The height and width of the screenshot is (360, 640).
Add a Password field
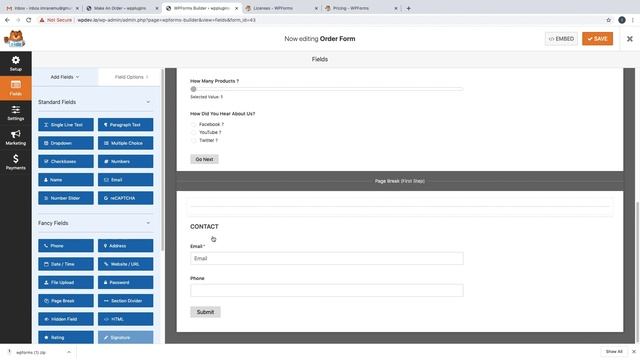[125, 282]
